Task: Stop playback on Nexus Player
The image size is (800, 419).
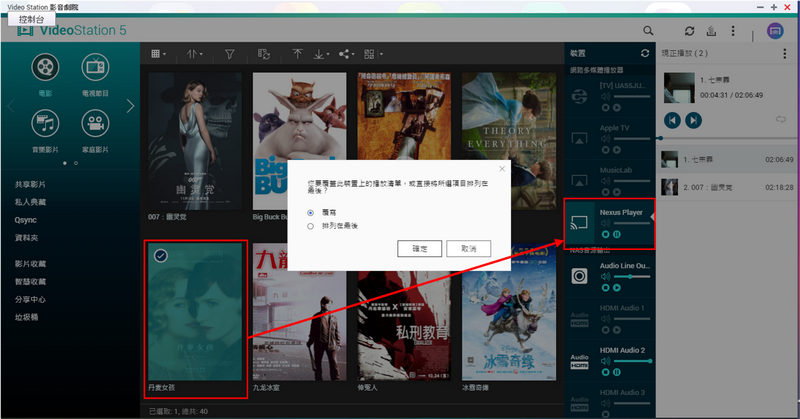Action: [606, 234]
